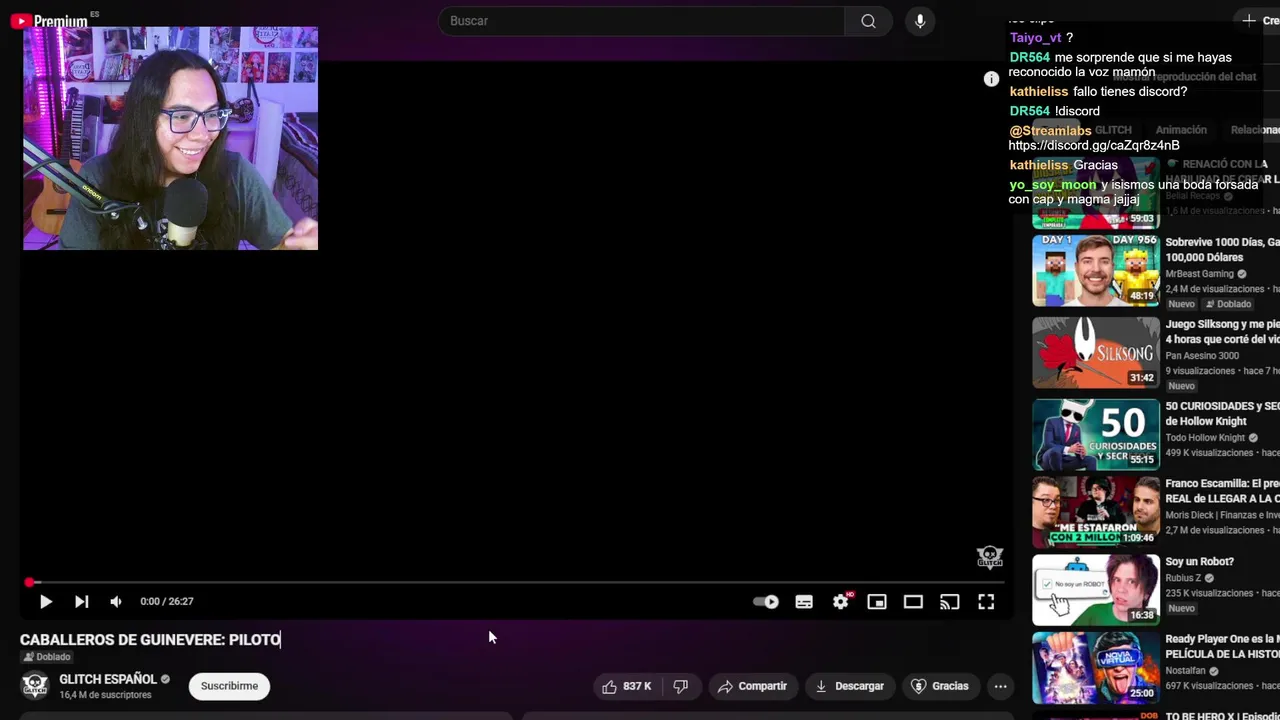Open Sobrevive 1000 Días video title
The height and width of the screenshot is (720, 1280).
(x=1222, y=250)
